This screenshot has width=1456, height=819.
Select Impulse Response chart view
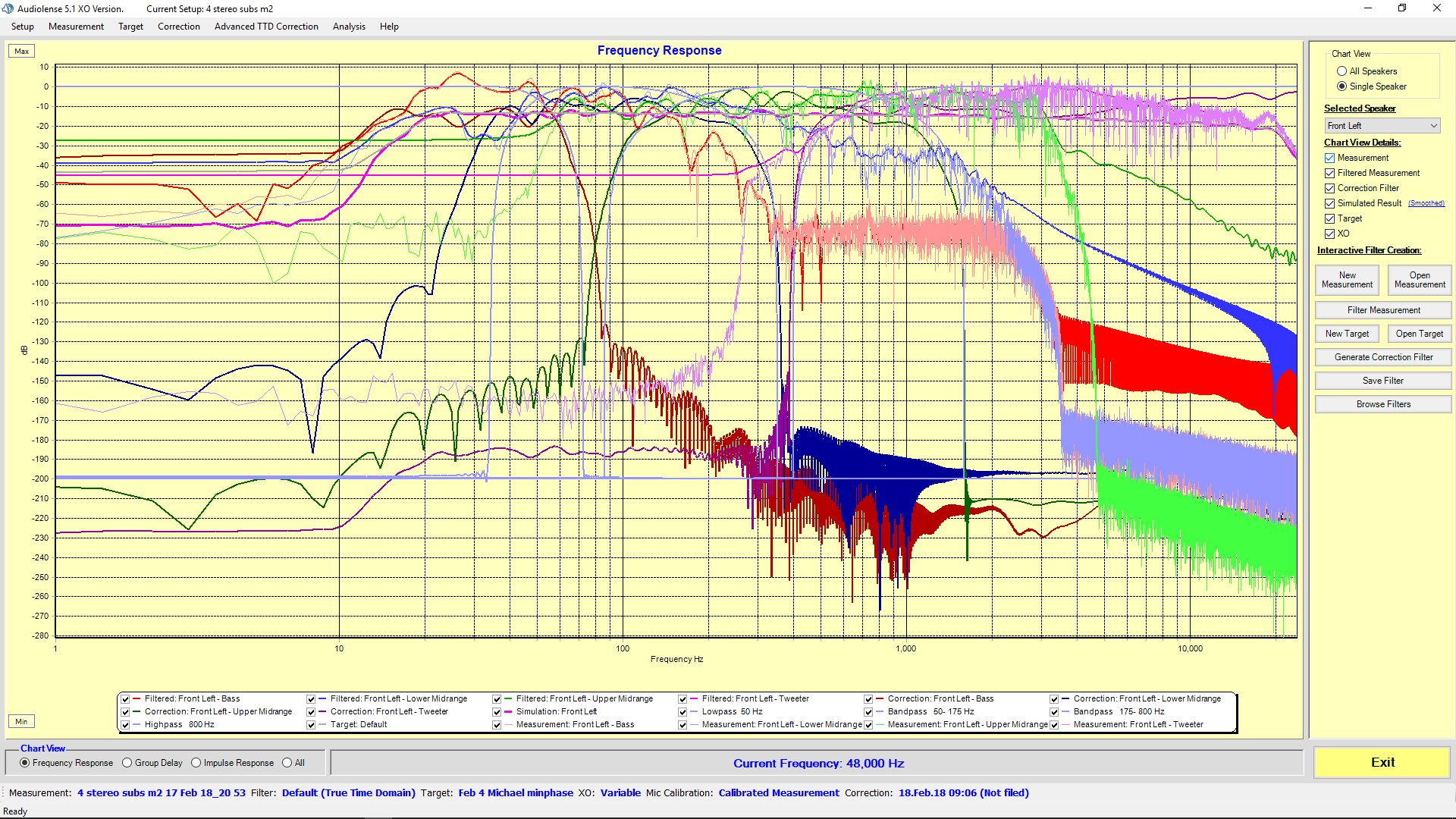[x=196, y=763]
